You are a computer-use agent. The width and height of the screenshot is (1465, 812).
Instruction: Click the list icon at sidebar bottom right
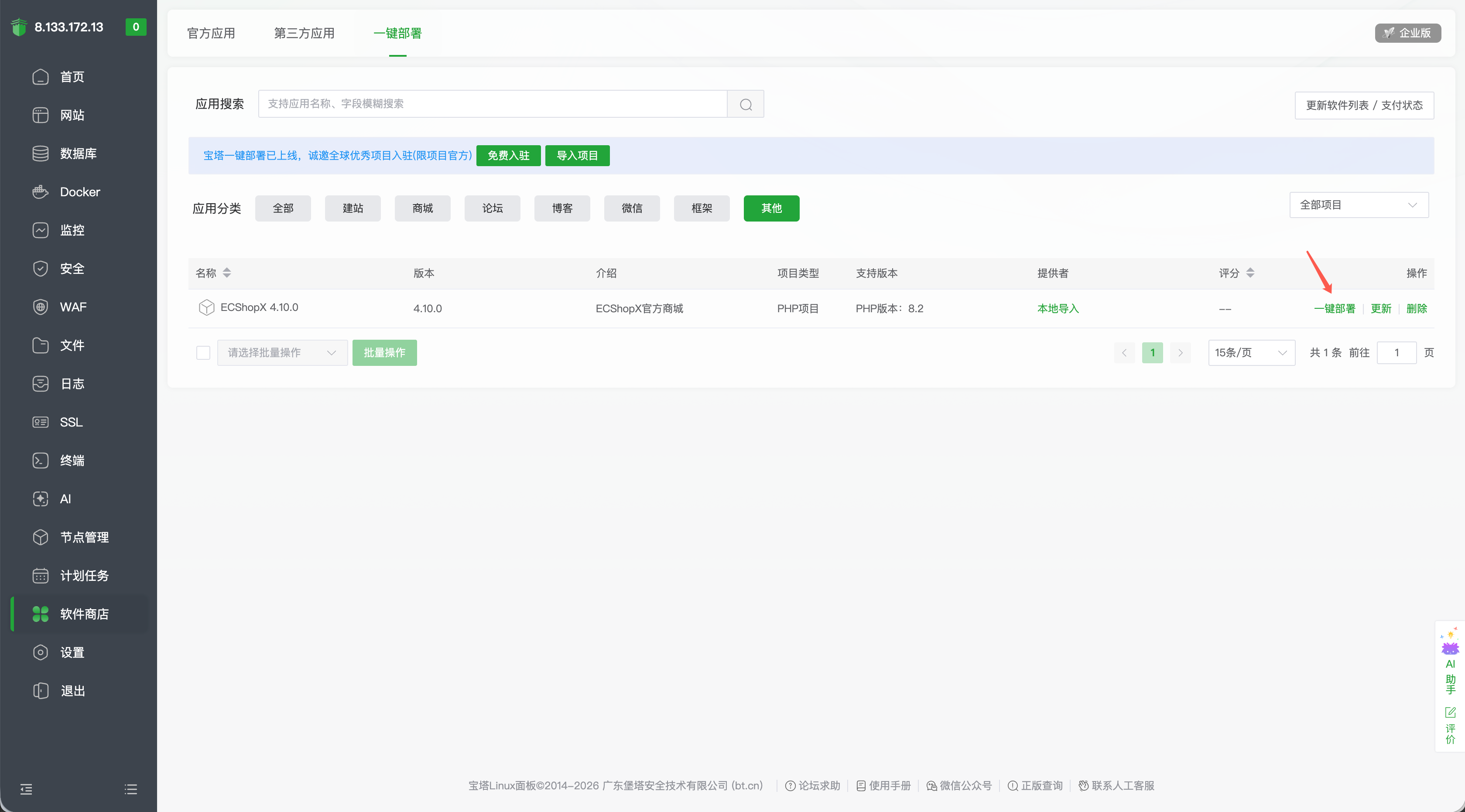pyautogui.click(x=131, y=789)
